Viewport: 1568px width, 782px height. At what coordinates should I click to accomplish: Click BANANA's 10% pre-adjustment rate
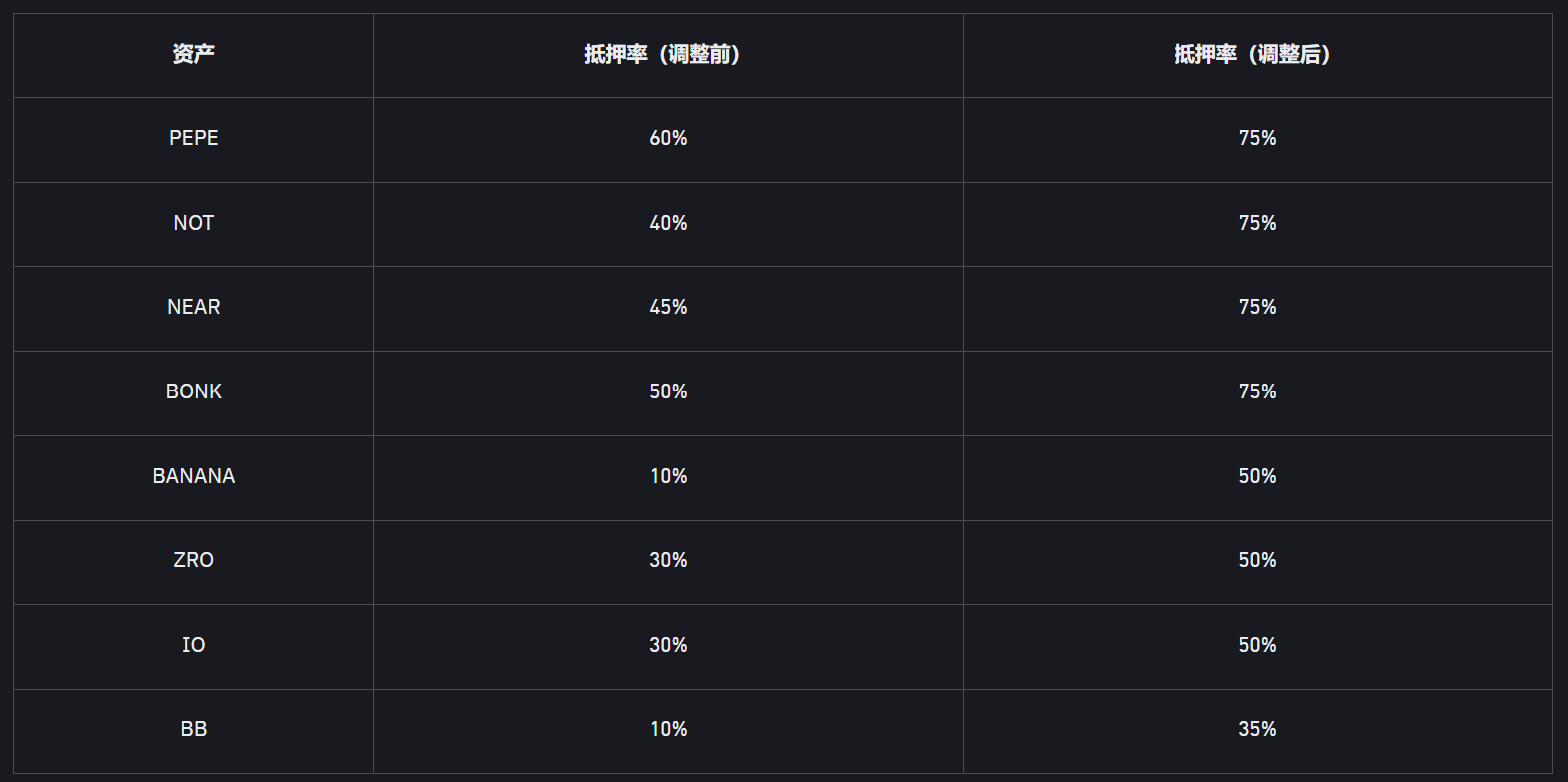coord(668,477)
